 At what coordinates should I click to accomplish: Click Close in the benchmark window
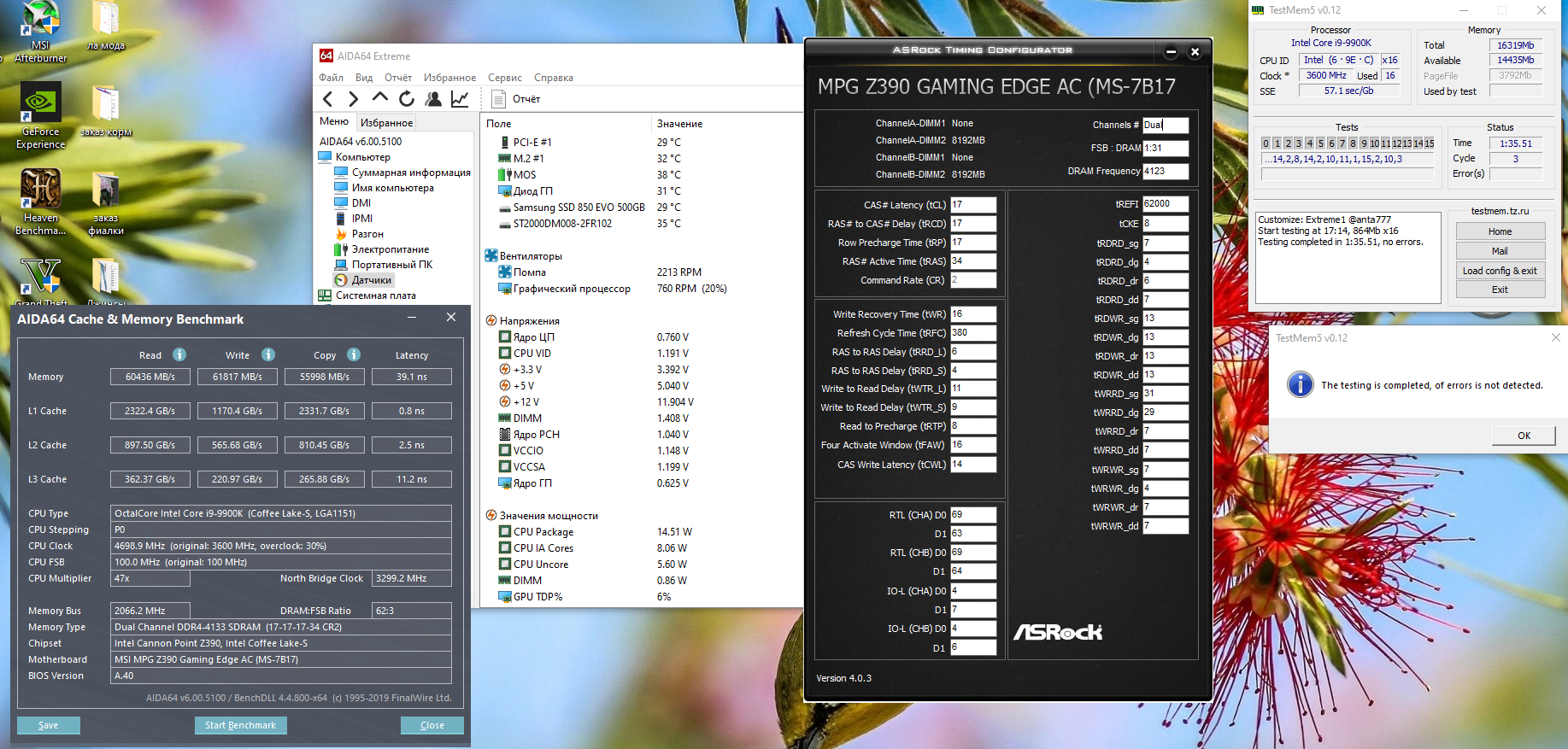click(432, 725)
